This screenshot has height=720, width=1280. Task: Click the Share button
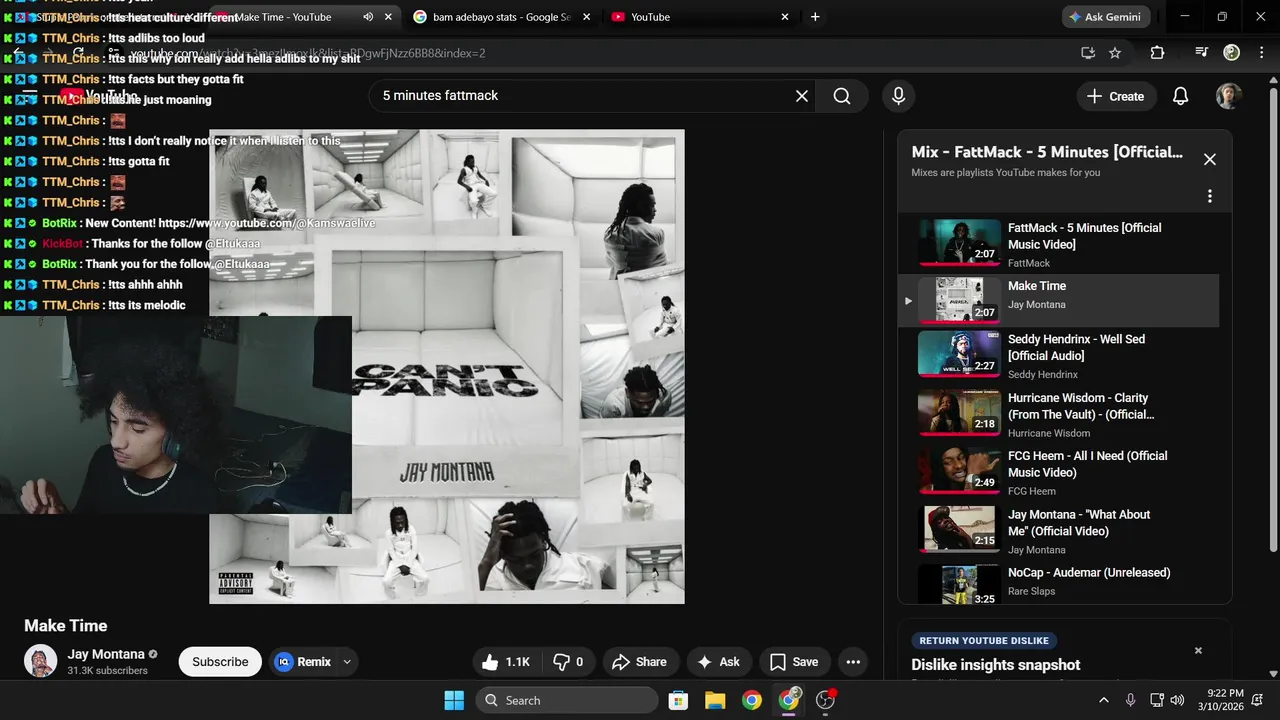(639, 662)
